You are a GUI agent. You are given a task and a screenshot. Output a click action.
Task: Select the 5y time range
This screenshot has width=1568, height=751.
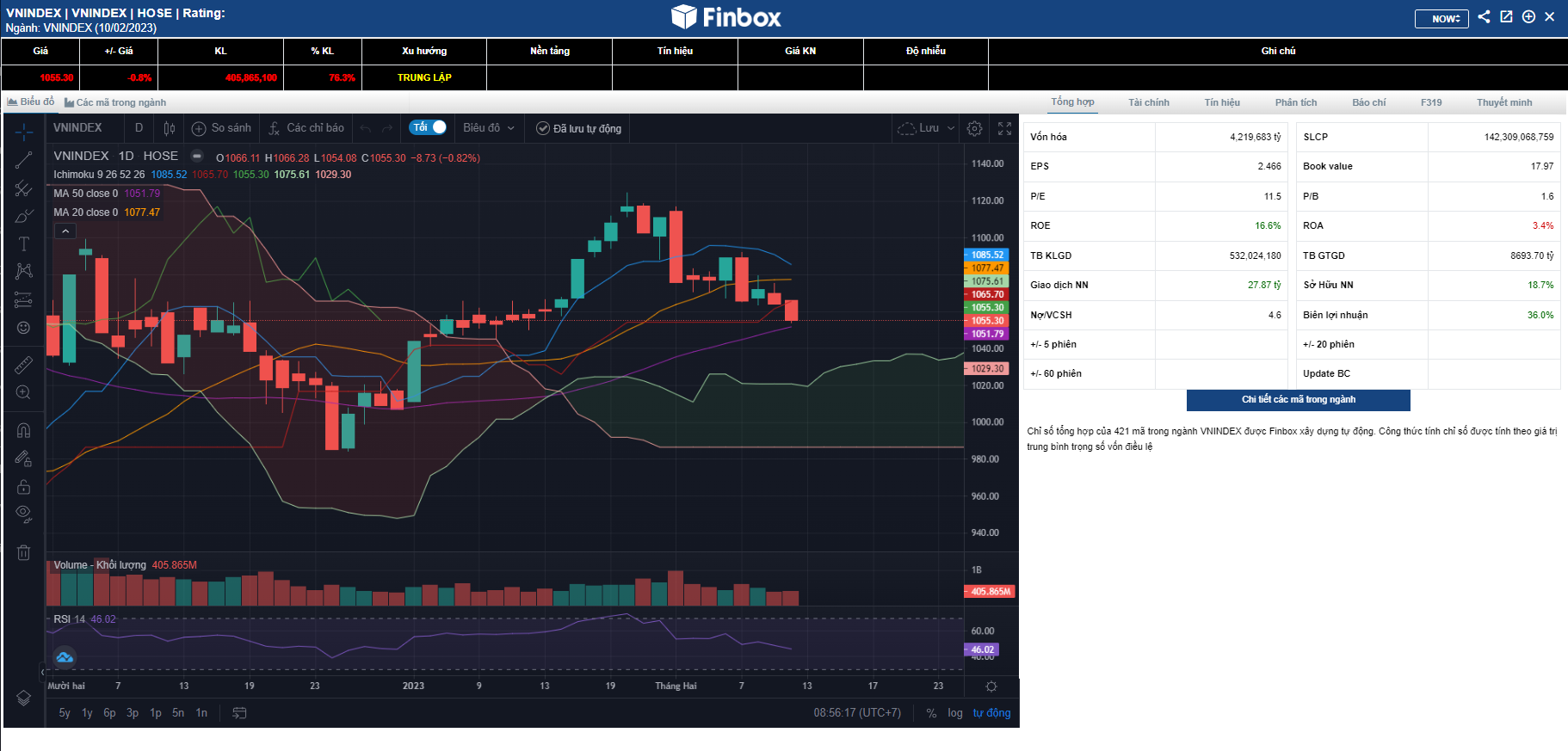65,712
